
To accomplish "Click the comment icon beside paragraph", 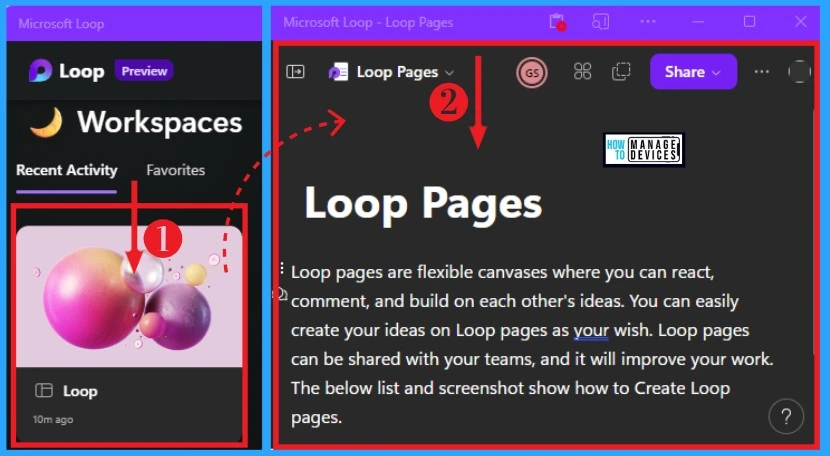I will click(283, 293).
